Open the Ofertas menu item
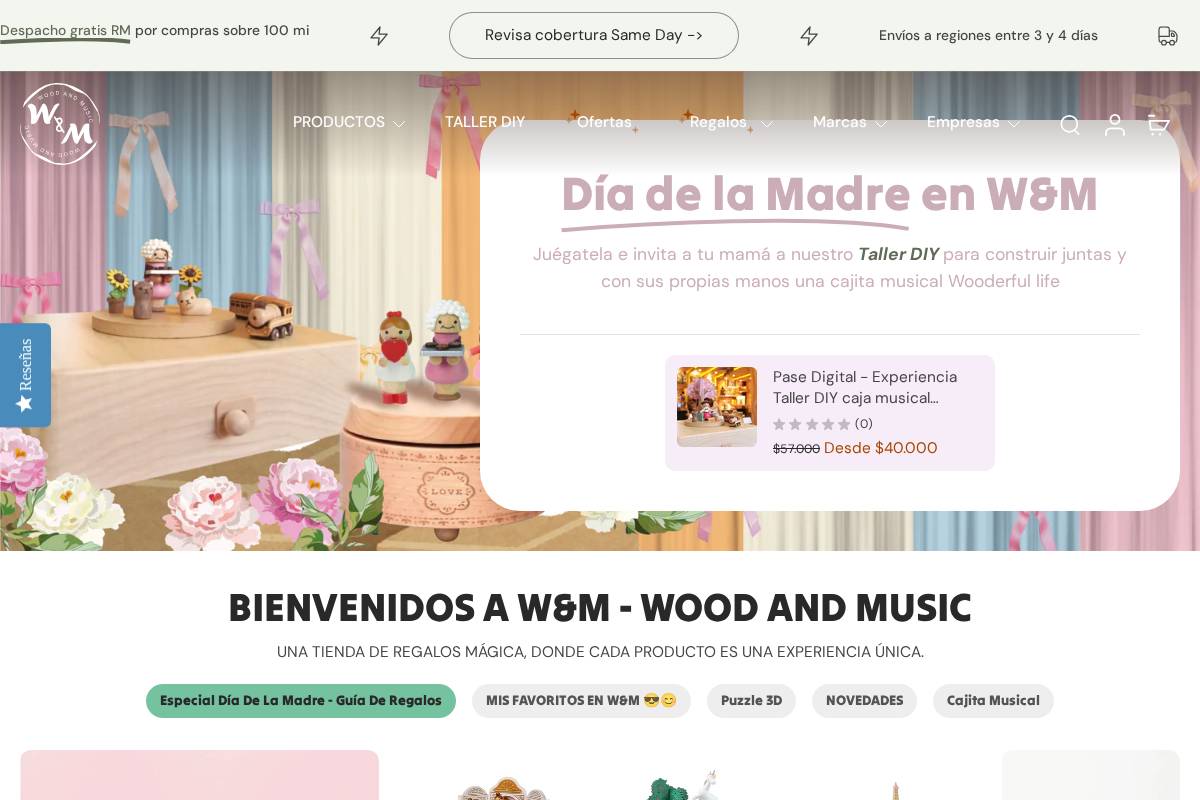The height and width of the screenshot is (800, 1200). click(x=604, y=122)
